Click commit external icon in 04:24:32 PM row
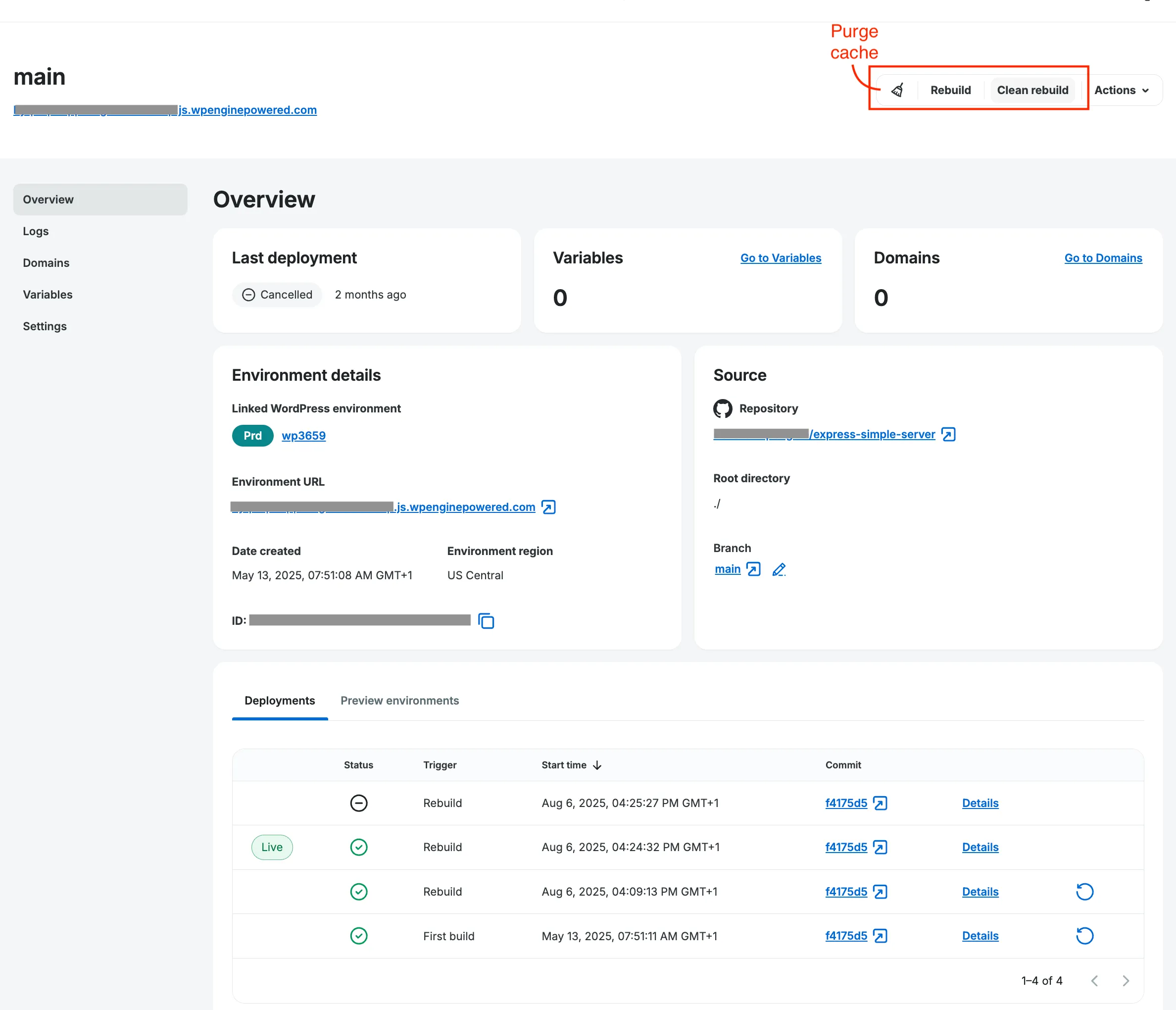This screenshot has width=1176, height=1010. (880, 847)
